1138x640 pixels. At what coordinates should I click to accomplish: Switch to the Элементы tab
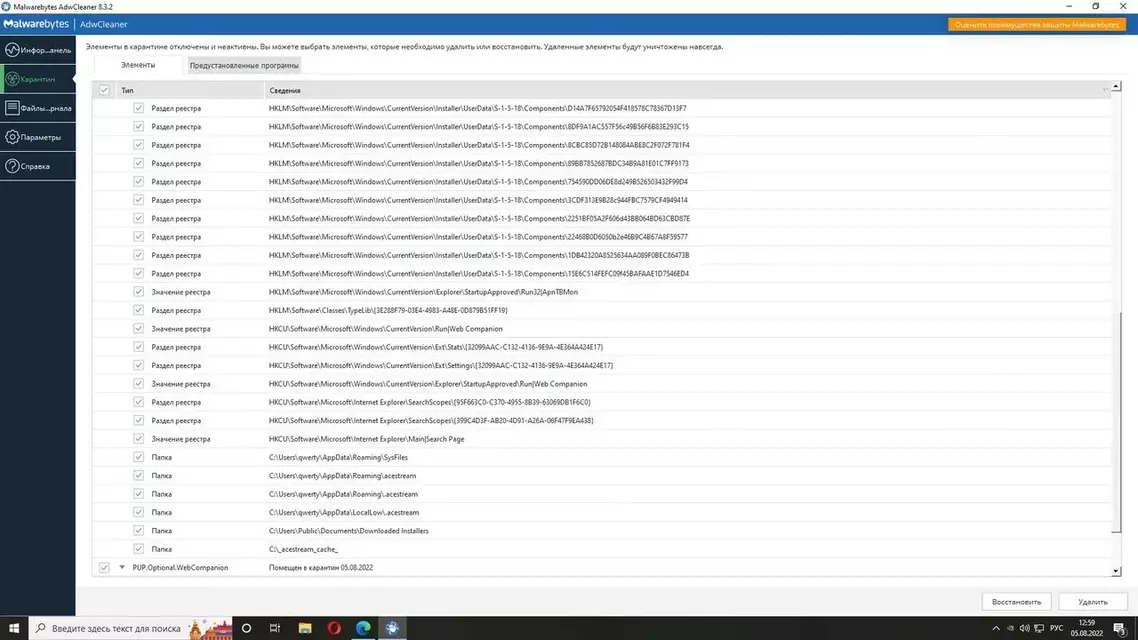[x=138, y=65]
